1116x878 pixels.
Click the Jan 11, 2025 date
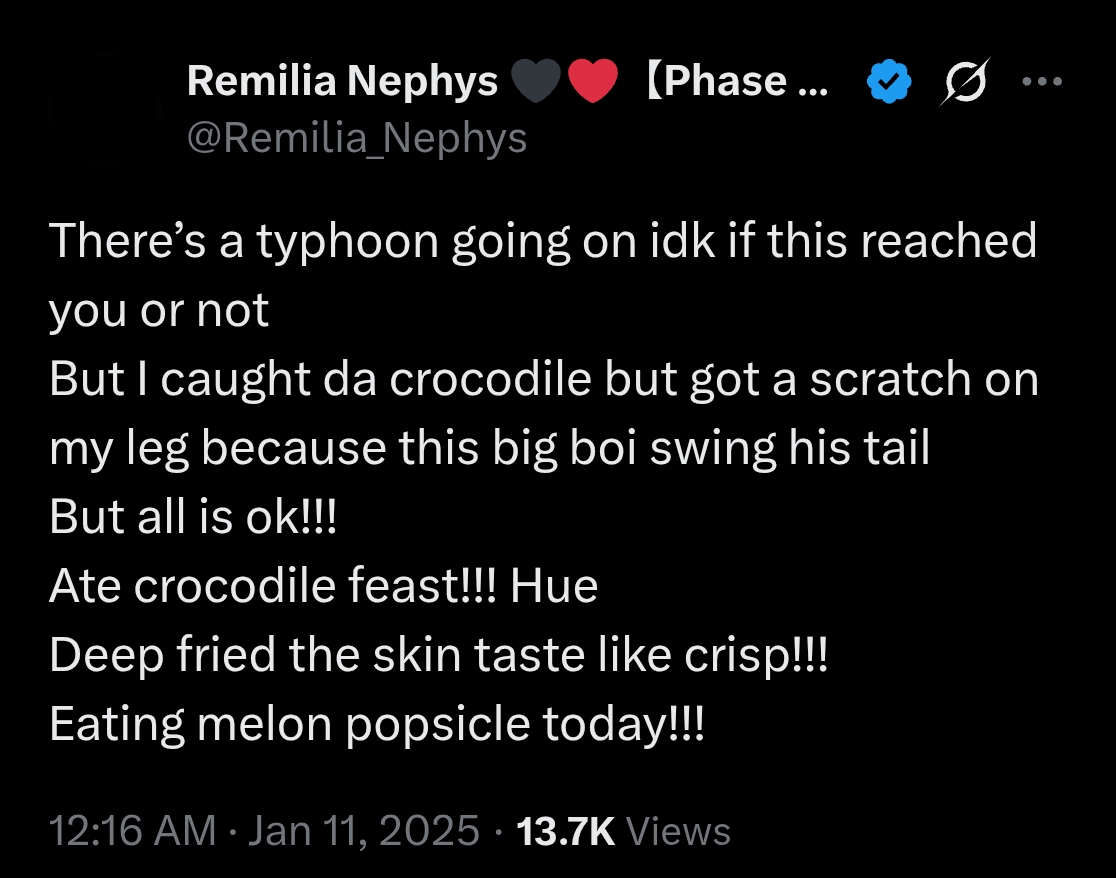click(x=364, y=830)
